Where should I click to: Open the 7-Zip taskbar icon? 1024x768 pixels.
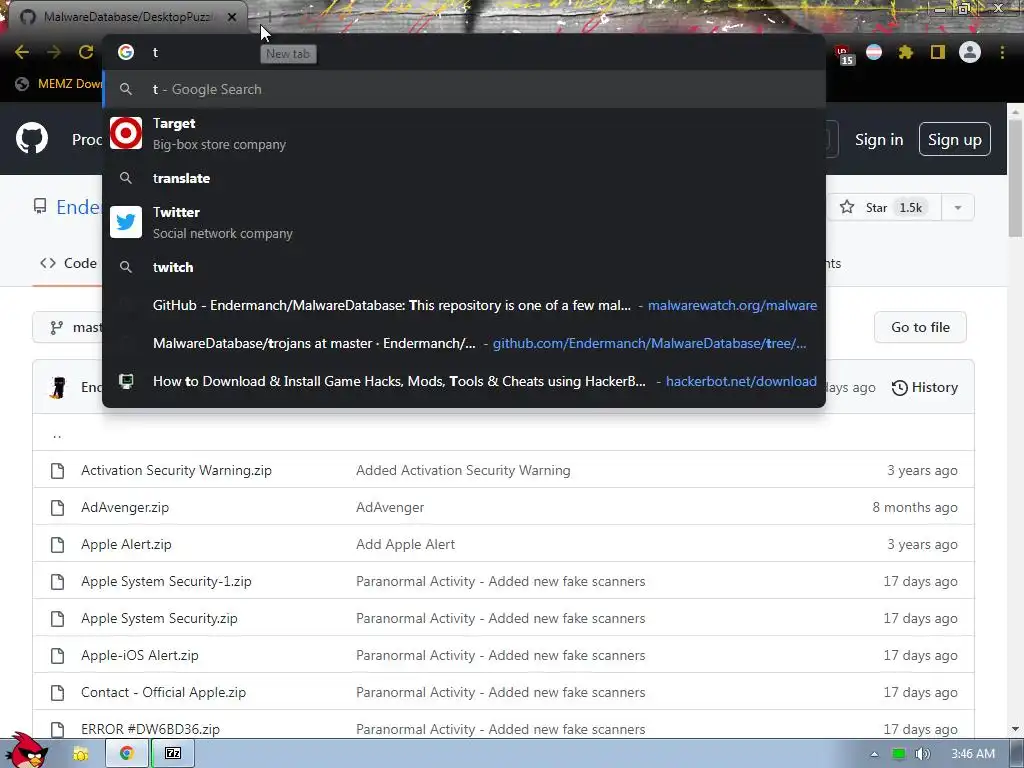[x=173, y=754]
